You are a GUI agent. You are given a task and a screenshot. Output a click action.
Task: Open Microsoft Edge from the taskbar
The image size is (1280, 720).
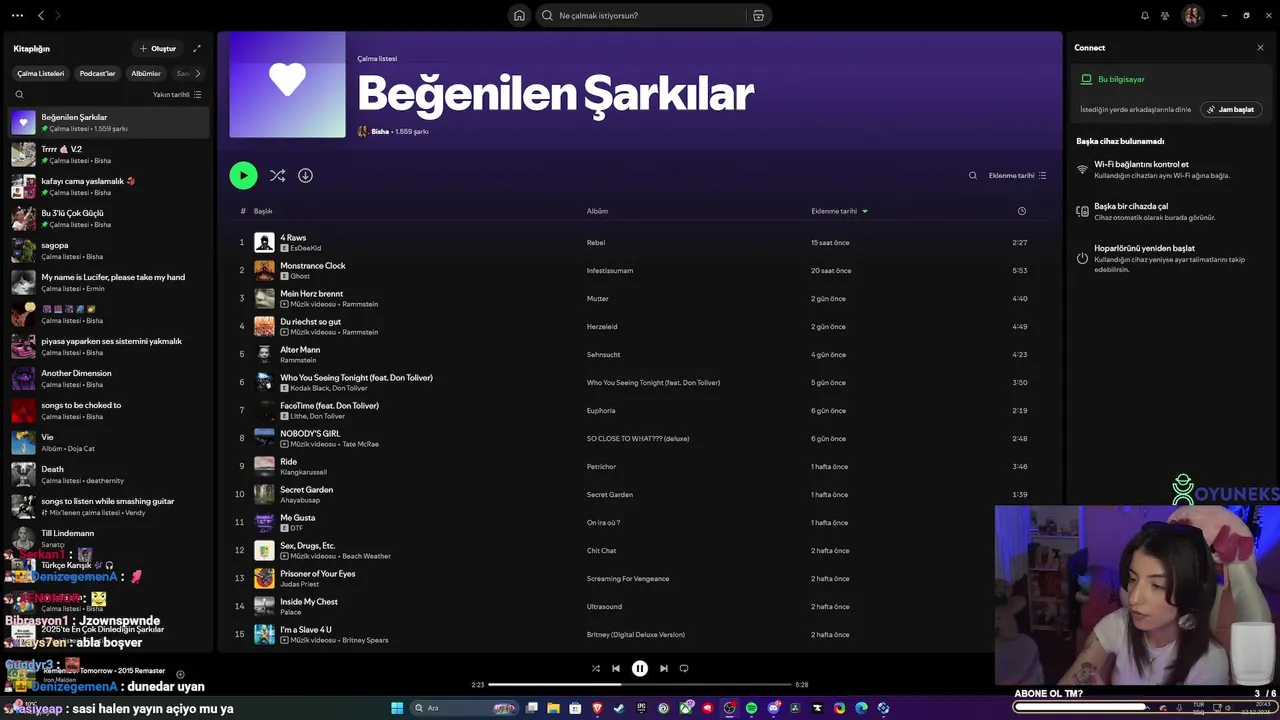[x=861, y=708]
